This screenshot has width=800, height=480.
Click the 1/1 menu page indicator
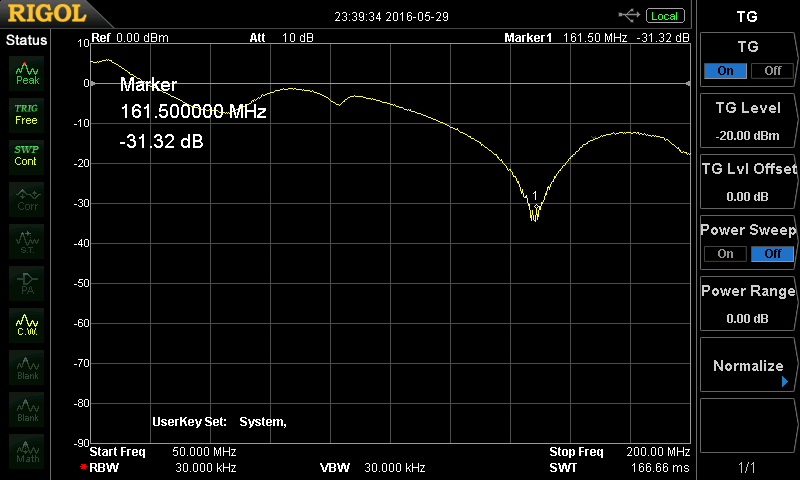[x=747, y=468]
